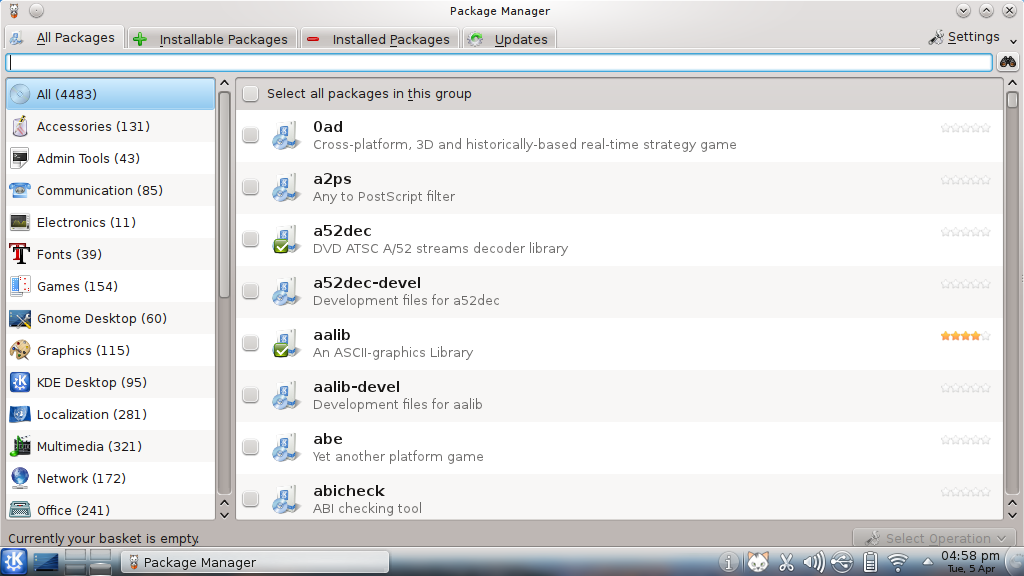Open the Settings dropdown
The height and width of the screenshot is (576, 1024).
point(972,37)
